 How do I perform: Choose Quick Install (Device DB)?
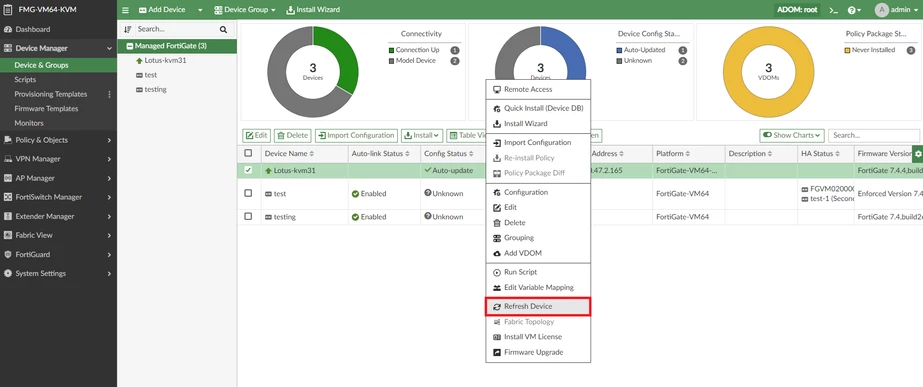(x=538, y=108)
